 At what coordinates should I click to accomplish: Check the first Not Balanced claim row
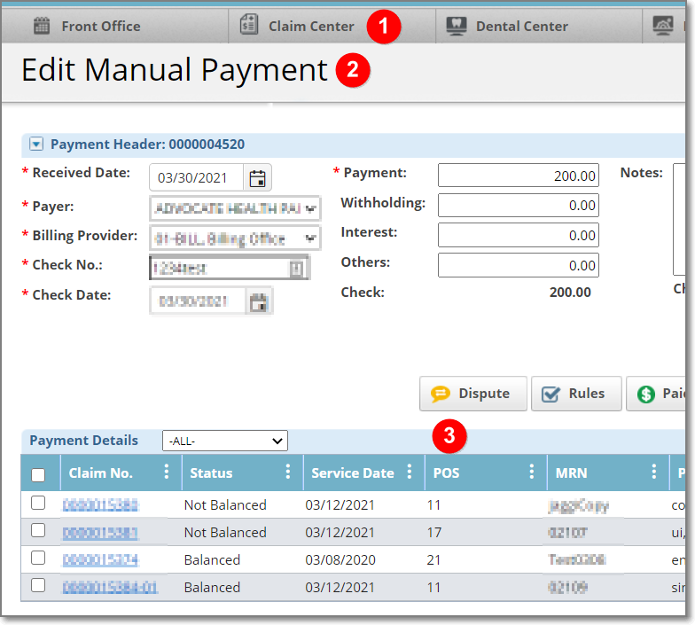tap(38, 504)
